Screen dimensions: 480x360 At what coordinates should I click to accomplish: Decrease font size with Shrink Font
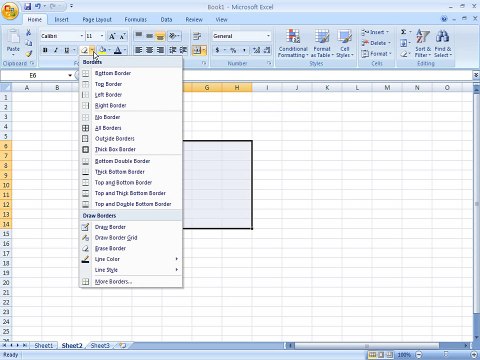[x=122, y=36]
